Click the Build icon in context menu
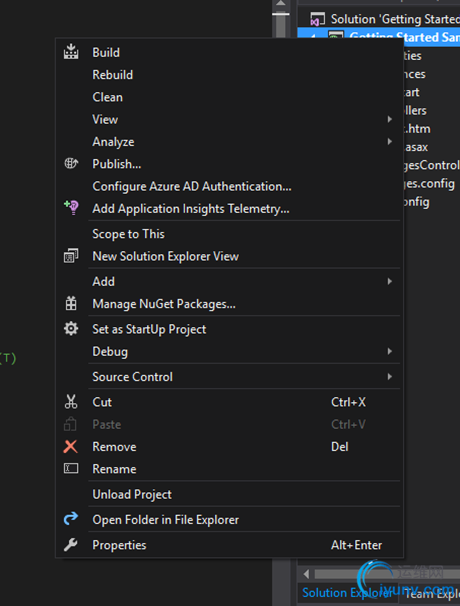Image resolution: width=460 pixels, height=606 pixels. pos(71,52)
